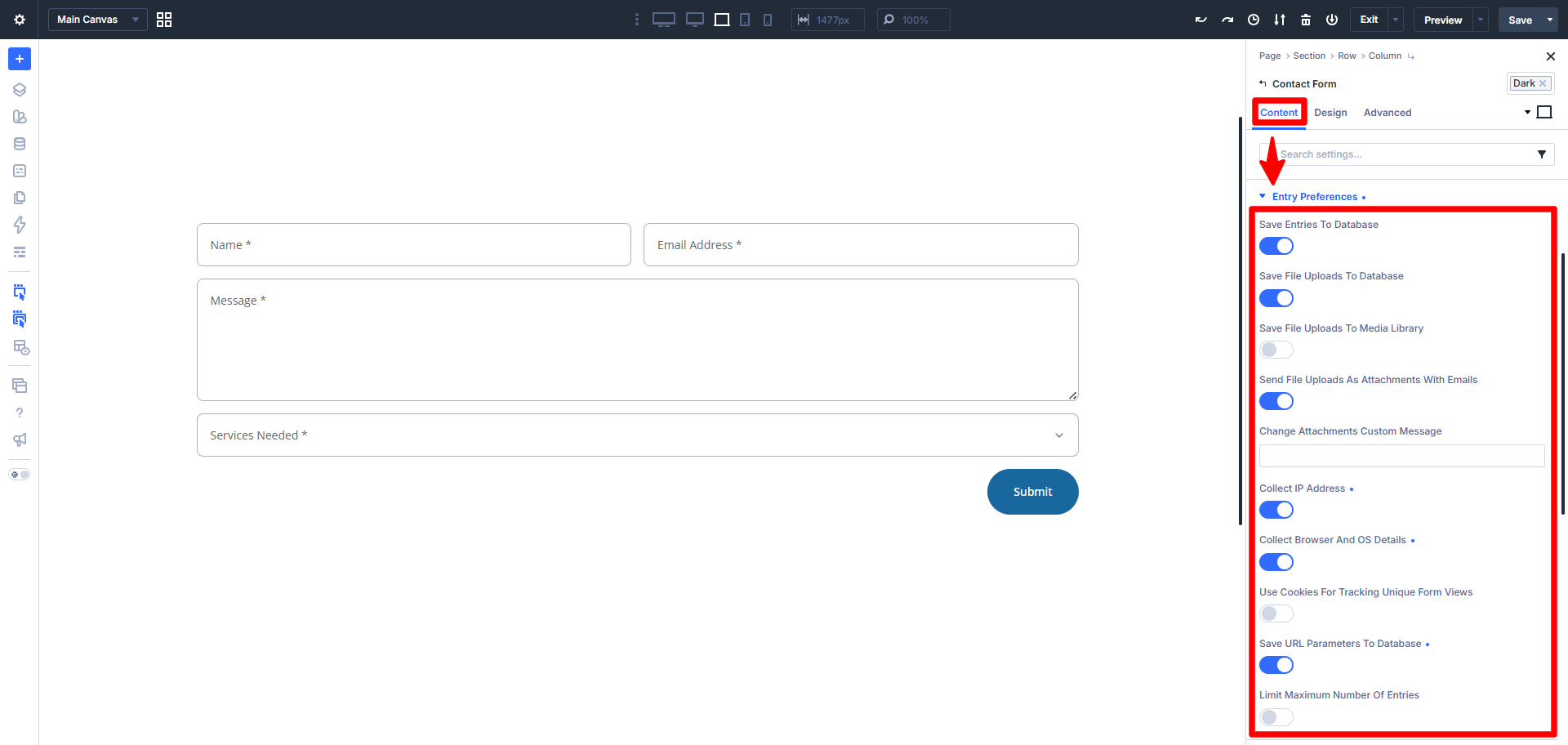The width and height of the screenshot is (1568, 745).
Task: Open the lightning bolt icon in sidebar
Action: (x=20, y=225)
